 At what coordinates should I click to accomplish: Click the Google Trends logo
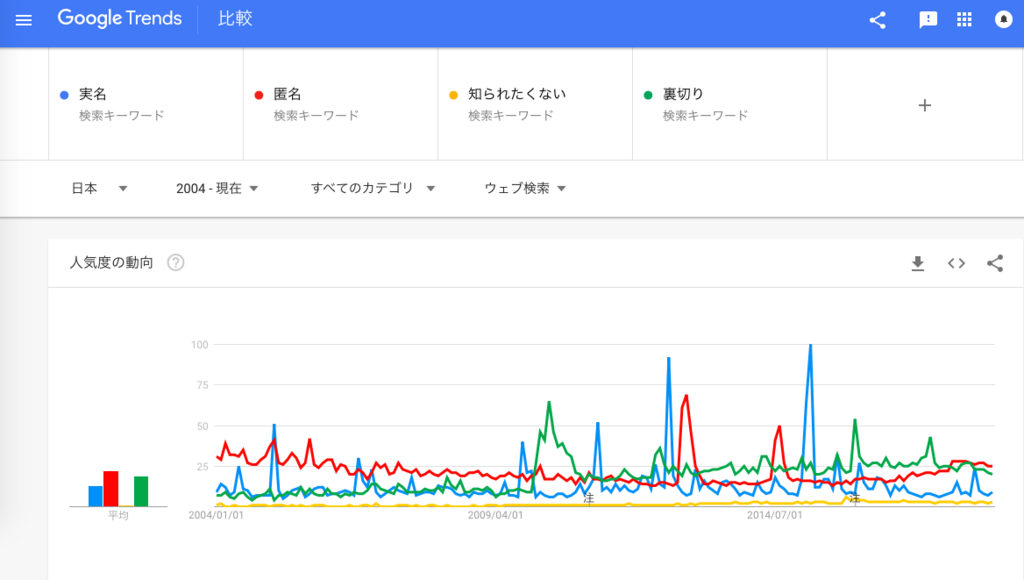click(x=119, y=18)
